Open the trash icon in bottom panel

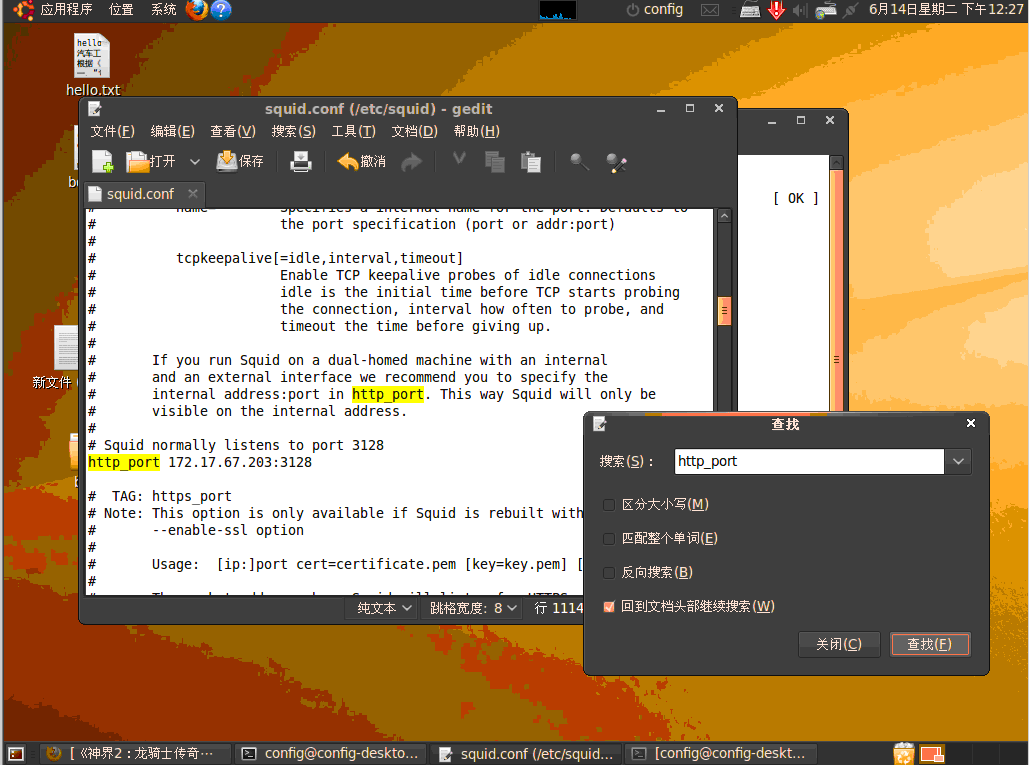904,754
